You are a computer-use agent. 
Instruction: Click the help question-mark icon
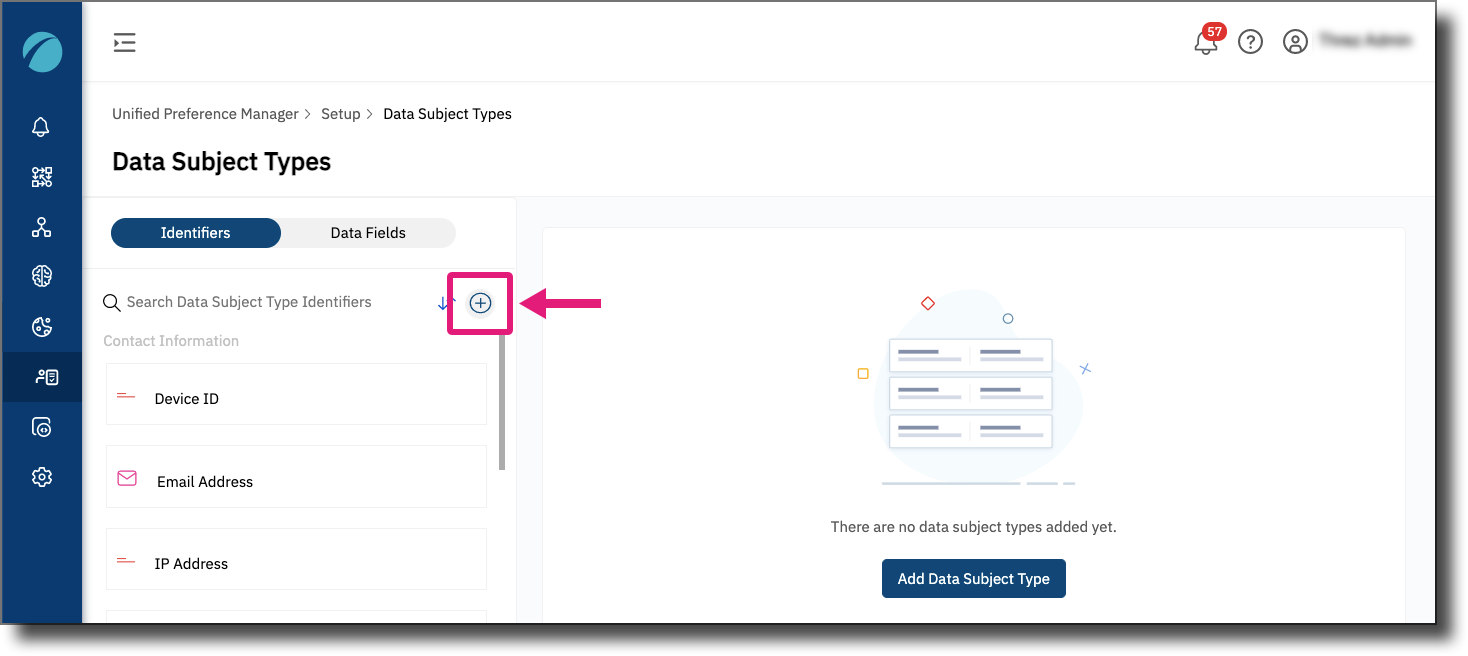(x=1250, y=41)
